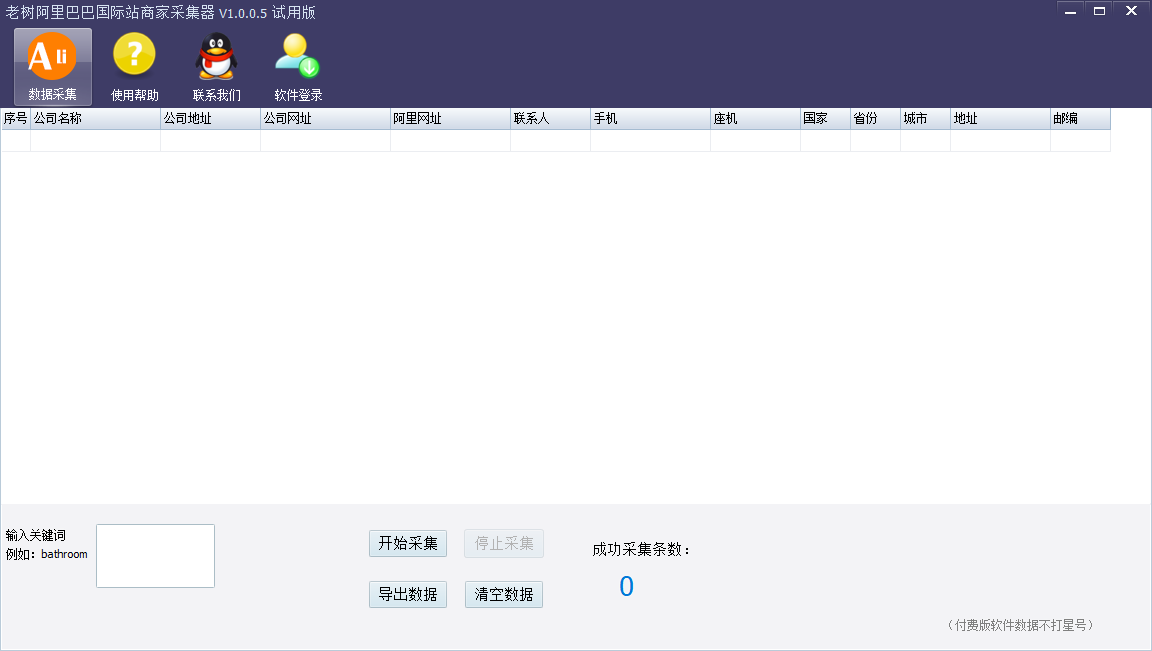Click the 输入关键词 label

[x=35, y=536]
